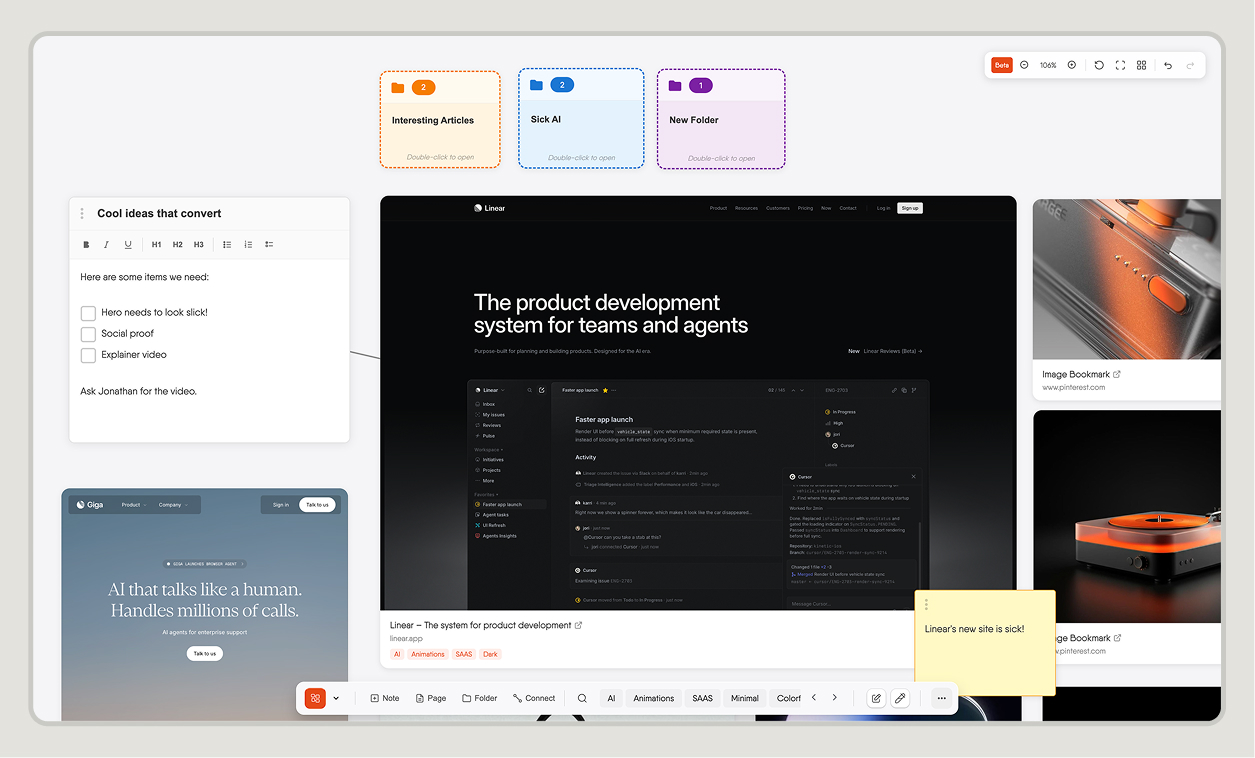Click the AI tag on Linear bookmark
This screenshot has height=758, width=1255.
tap(397, 654)
